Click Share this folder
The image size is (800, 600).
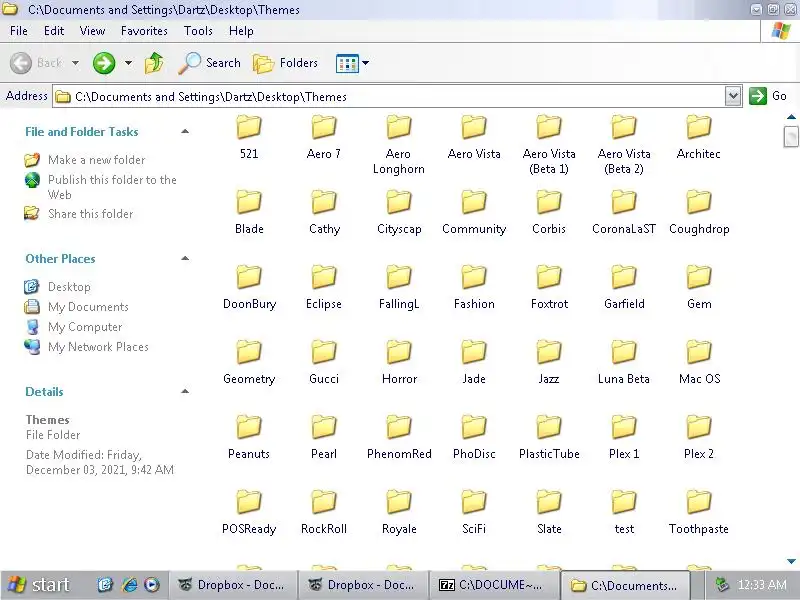click(79, 213)
